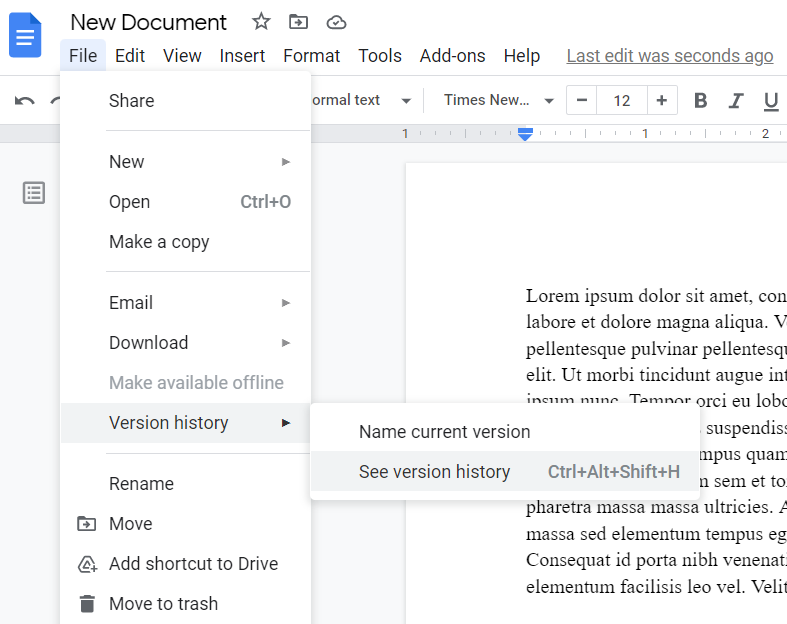Open the Help menu
This screenshot has height=624, width=787.
point(522,56)
